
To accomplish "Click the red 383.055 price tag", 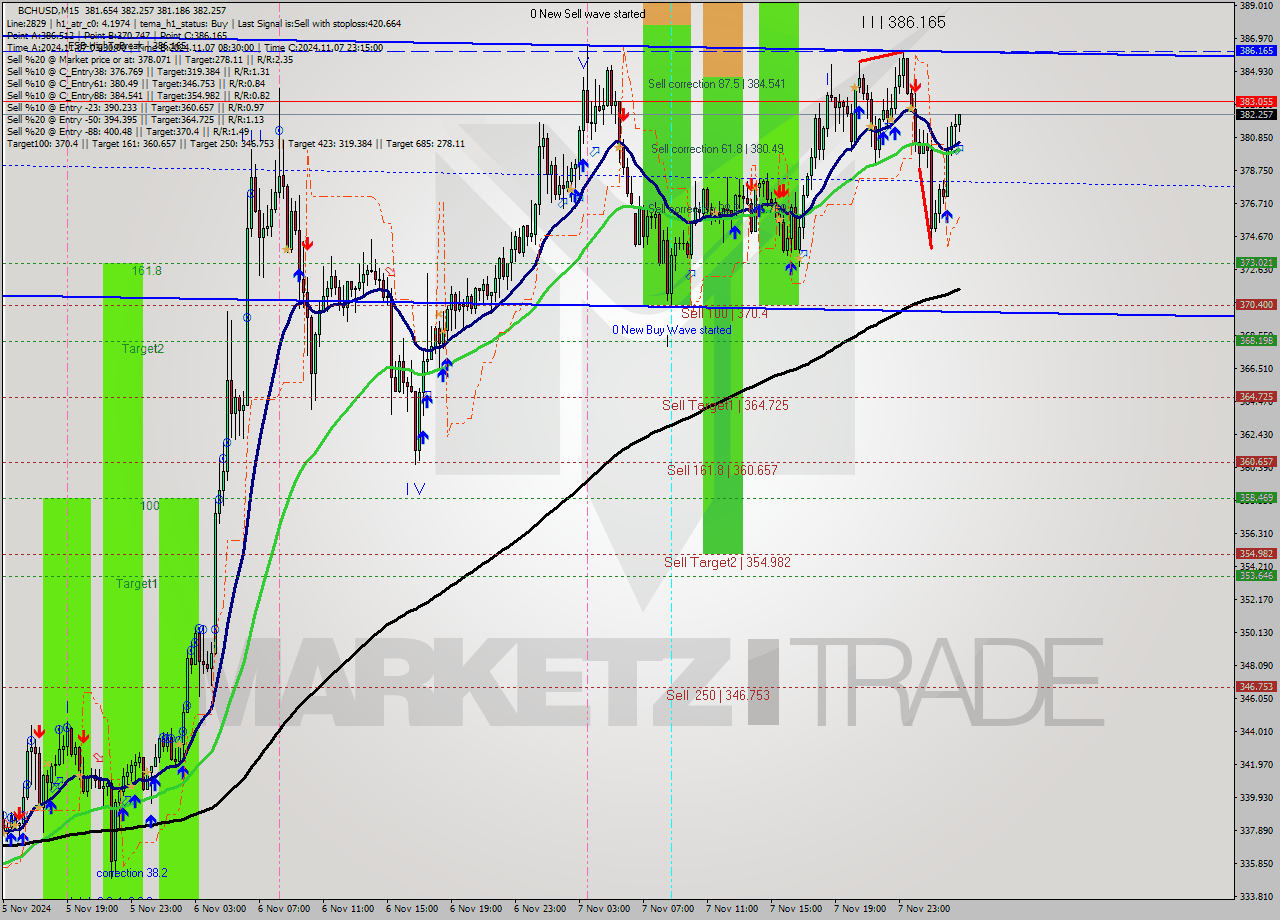I will point(1256,102).
